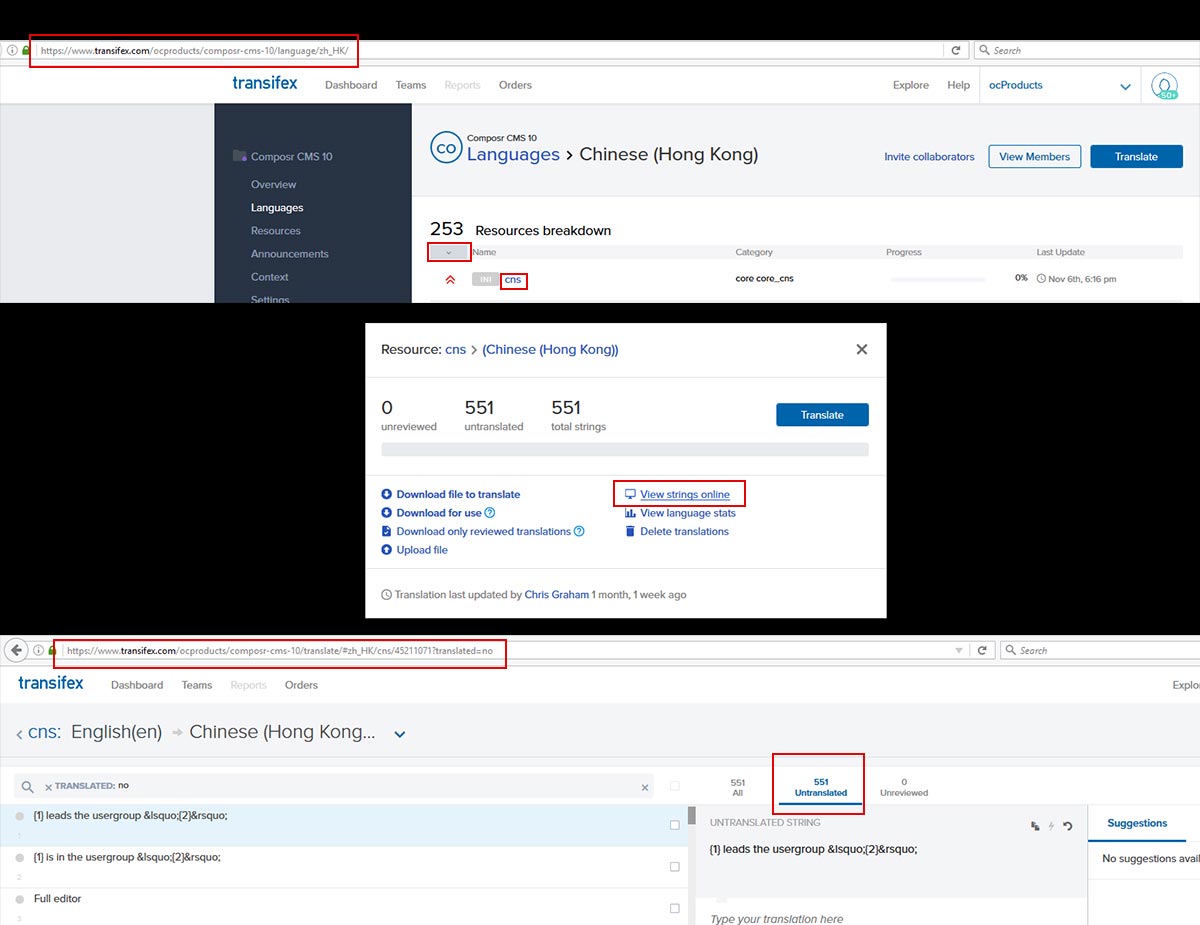This screenshot has height=925, width=1200.
Task: Click the transifex logo above the cns English(en) heading
Action: (51, 683)
